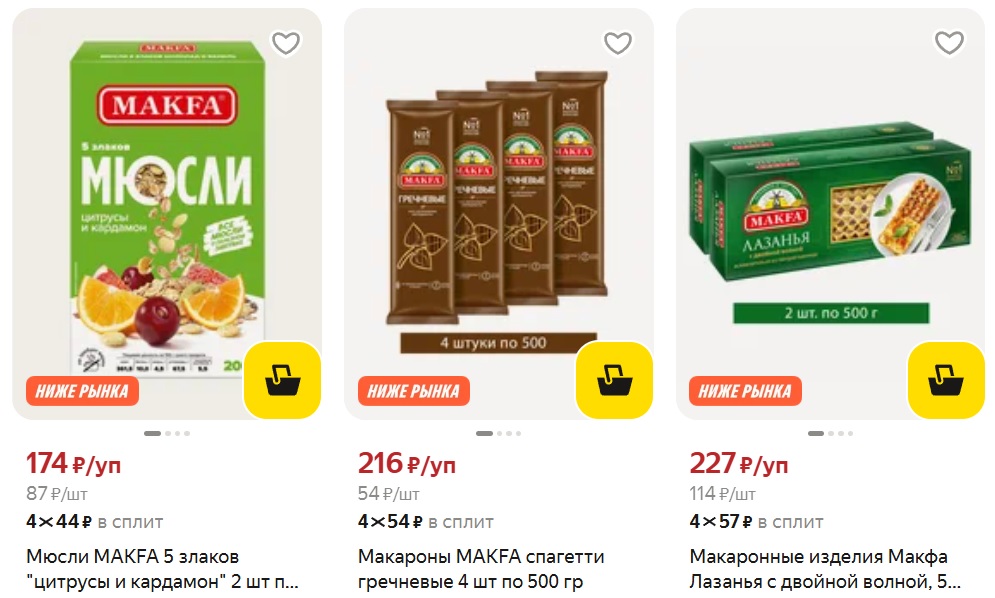
Task: Open 'Макаронные изделия Макфа Лазанья' title link
Action: pyautogui.click(x=825, y=569)
